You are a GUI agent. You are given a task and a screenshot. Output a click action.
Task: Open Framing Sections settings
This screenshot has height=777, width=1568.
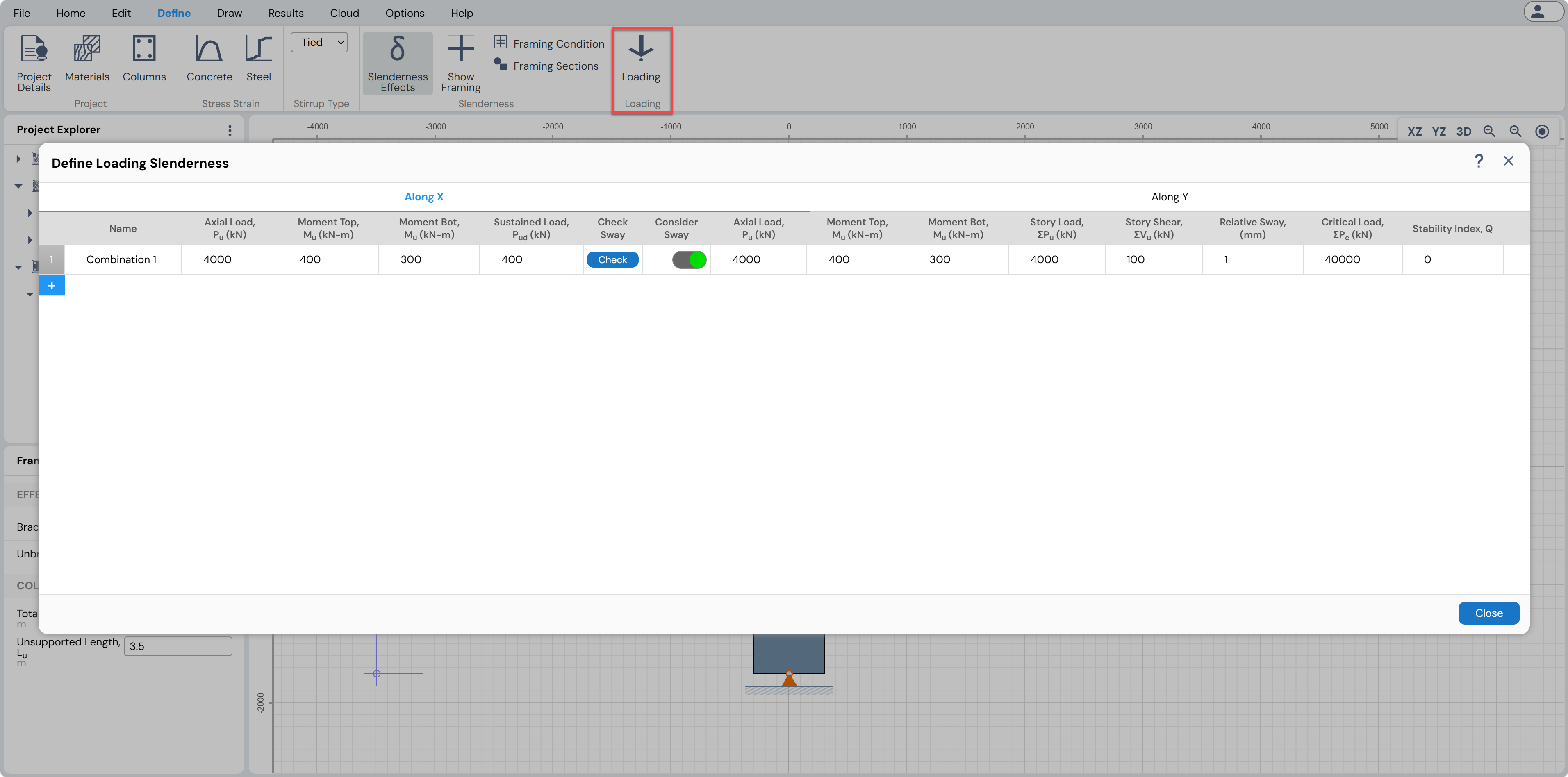pyautogui.click(x=546, y=65)
